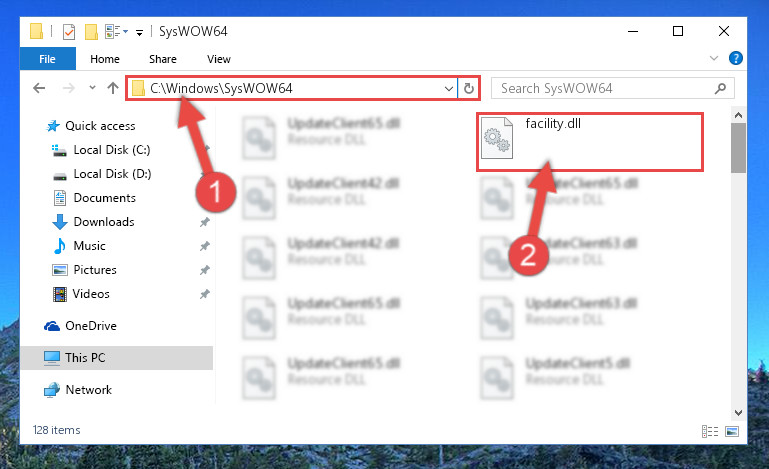Click the Back navigation arrow
Screen dimensions: 769x469
(39, 88)
